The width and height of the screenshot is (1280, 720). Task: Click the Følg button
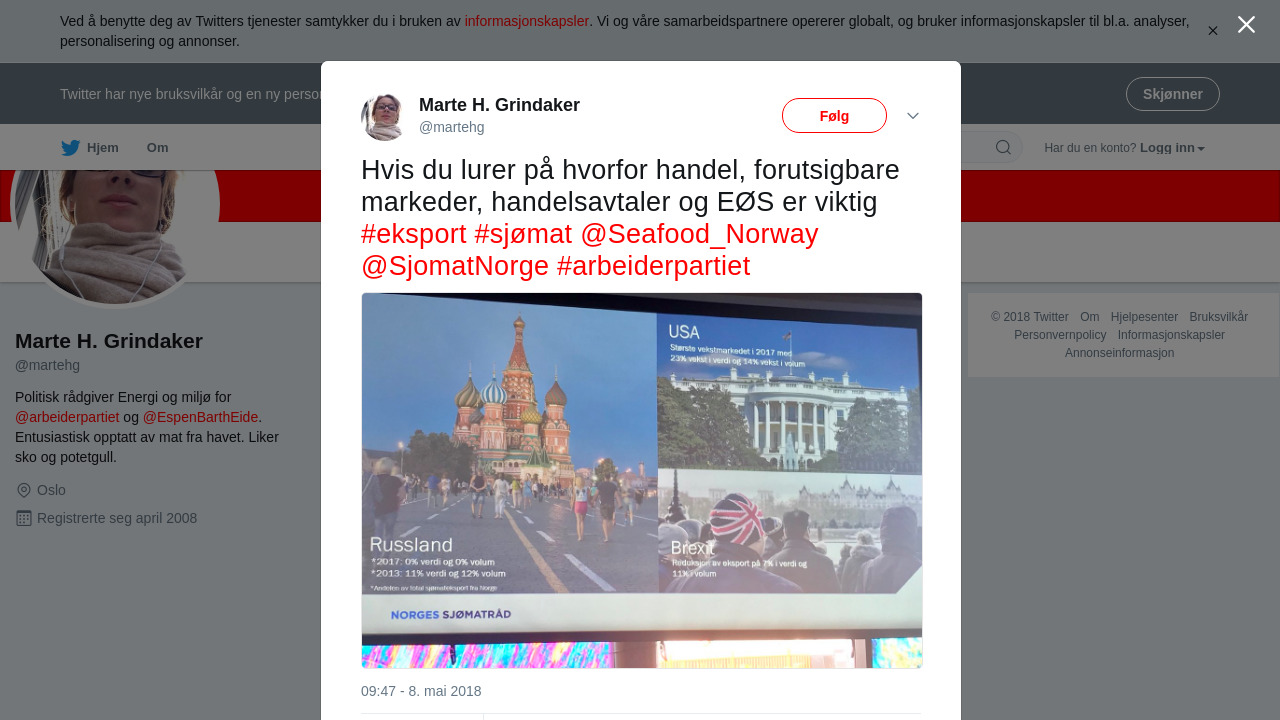pyautogui.click(x=834, y=116)
